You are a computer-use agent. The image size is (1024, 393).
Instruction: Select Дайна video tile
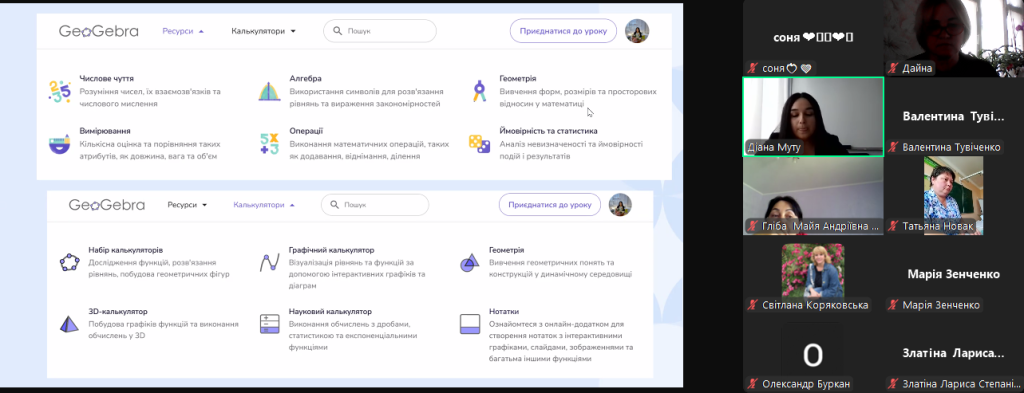click(x=953, y=38)
